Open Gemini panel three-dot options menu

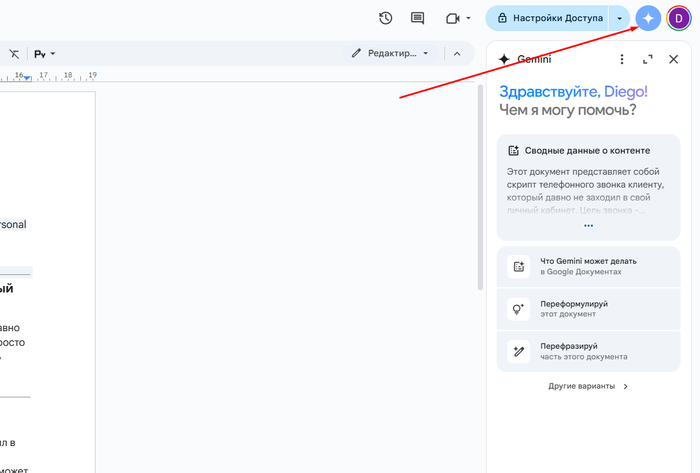point(622,59)
